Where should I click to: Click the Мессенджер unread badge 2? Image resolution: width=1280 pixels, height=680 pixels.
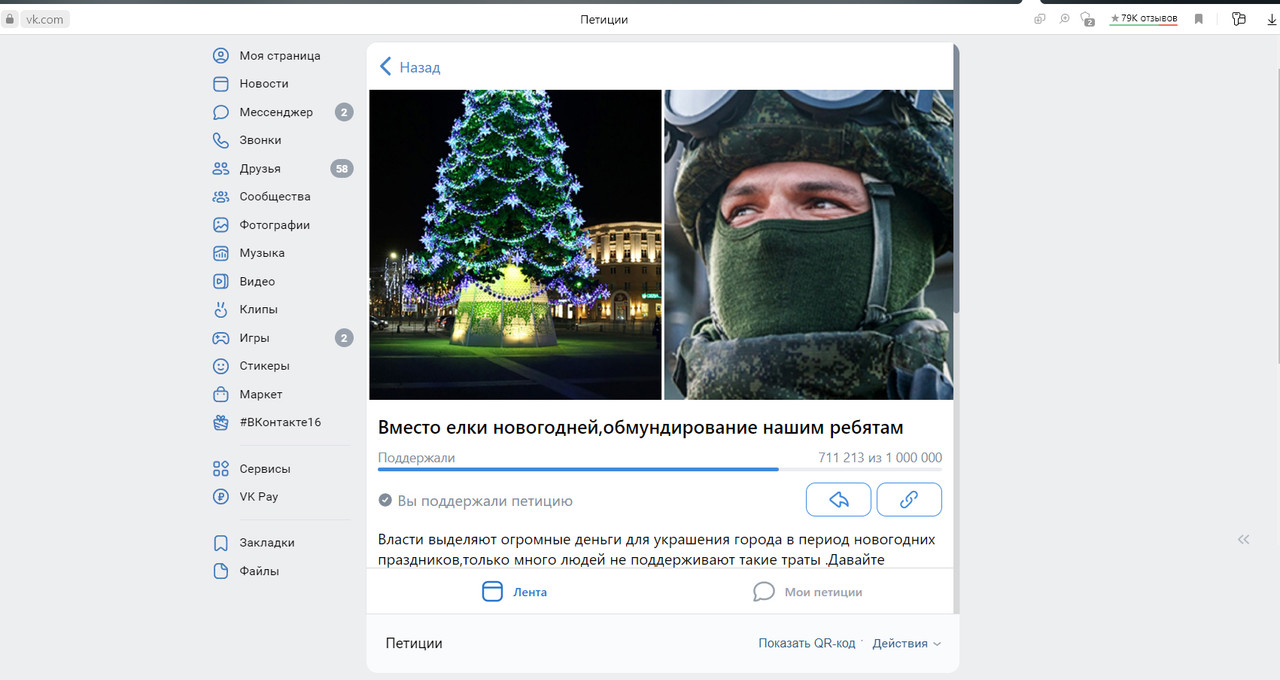pyautogui.click(x=344, y=112)
